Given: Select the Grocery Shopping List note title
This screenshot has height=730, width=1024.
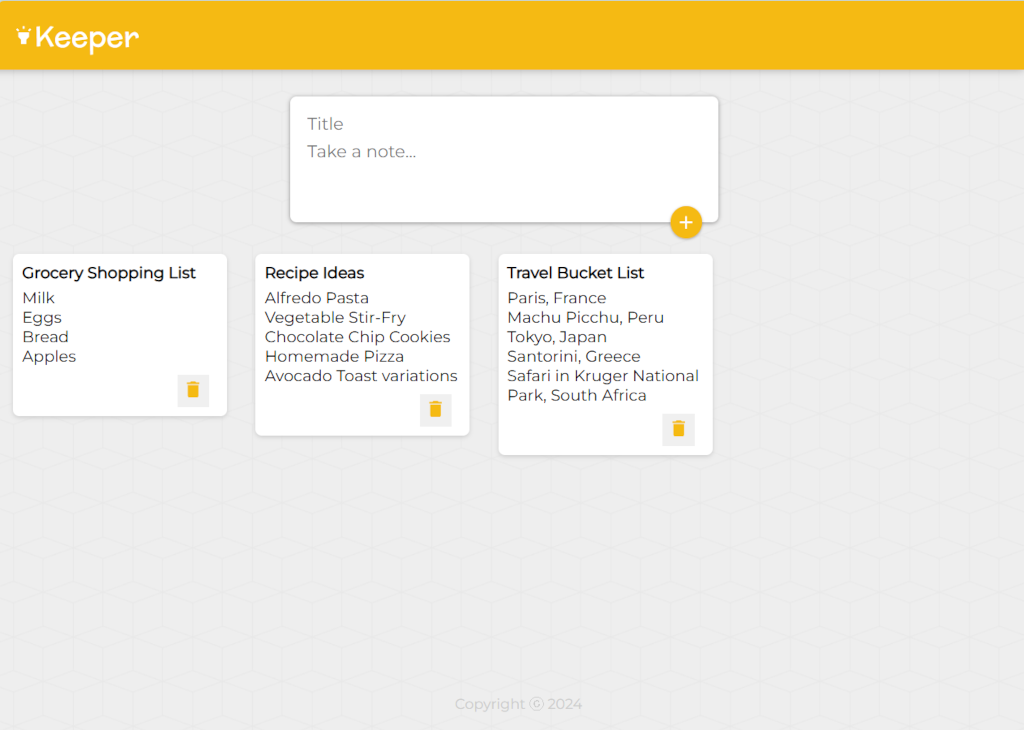Looking at the screenshot, I should [x=109, y=273].
